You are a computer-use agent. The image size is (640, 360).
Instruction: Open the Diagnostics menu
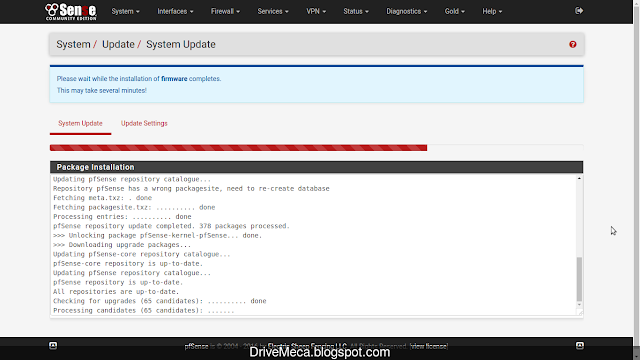407,11
